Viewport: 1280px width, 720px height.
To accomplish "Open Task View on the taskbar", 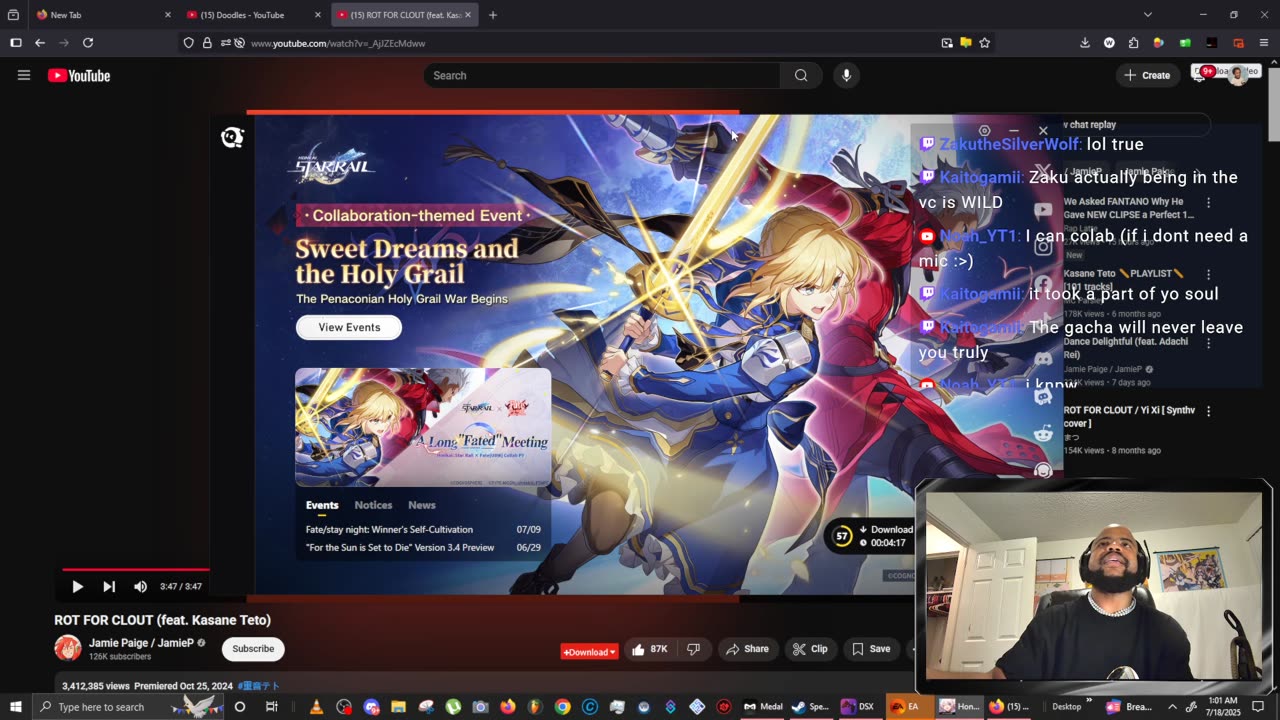I will [271, 707].
